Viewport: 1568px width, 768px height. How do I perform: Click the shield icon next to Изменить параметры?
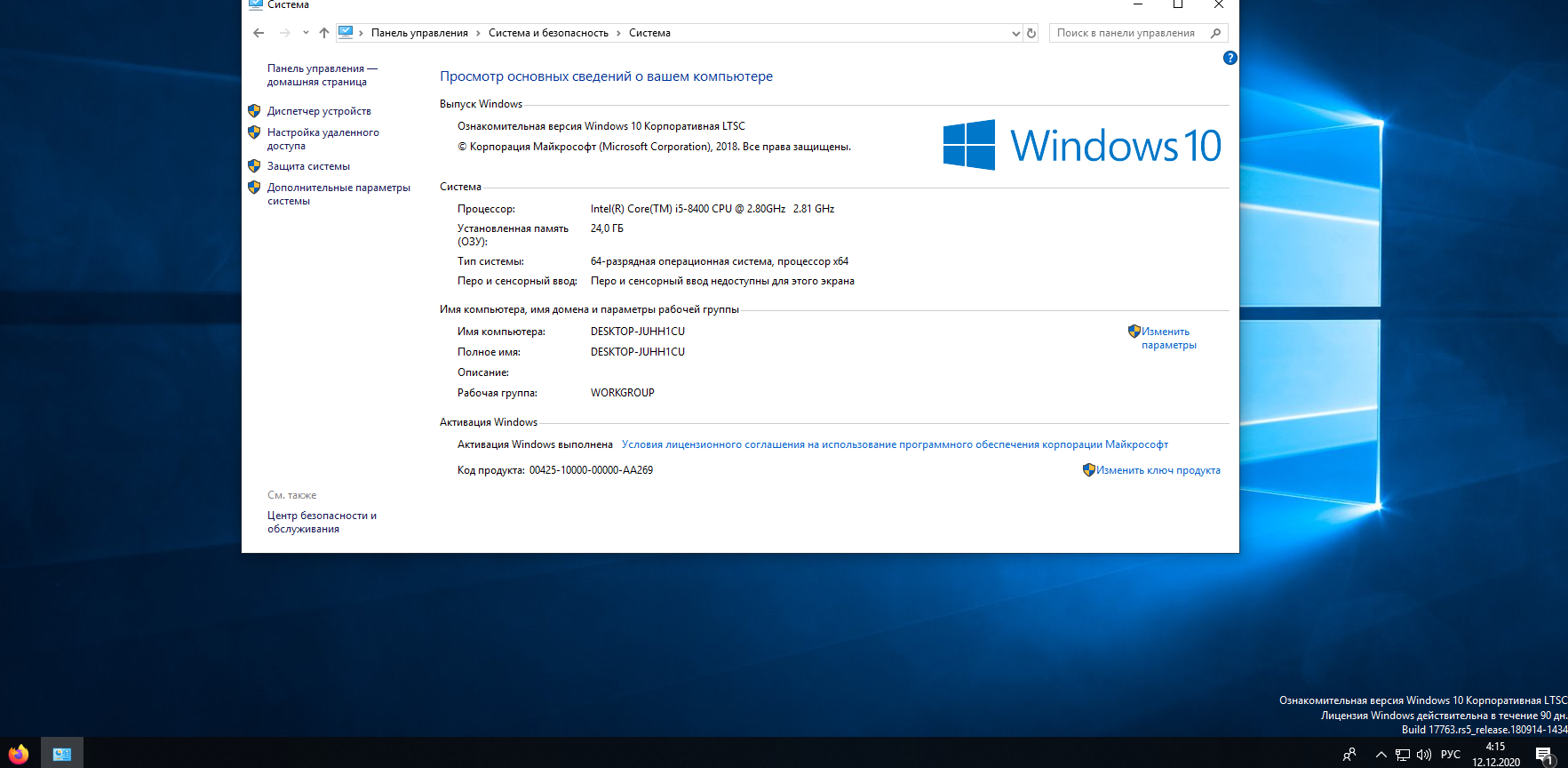tap(1134, 332)
